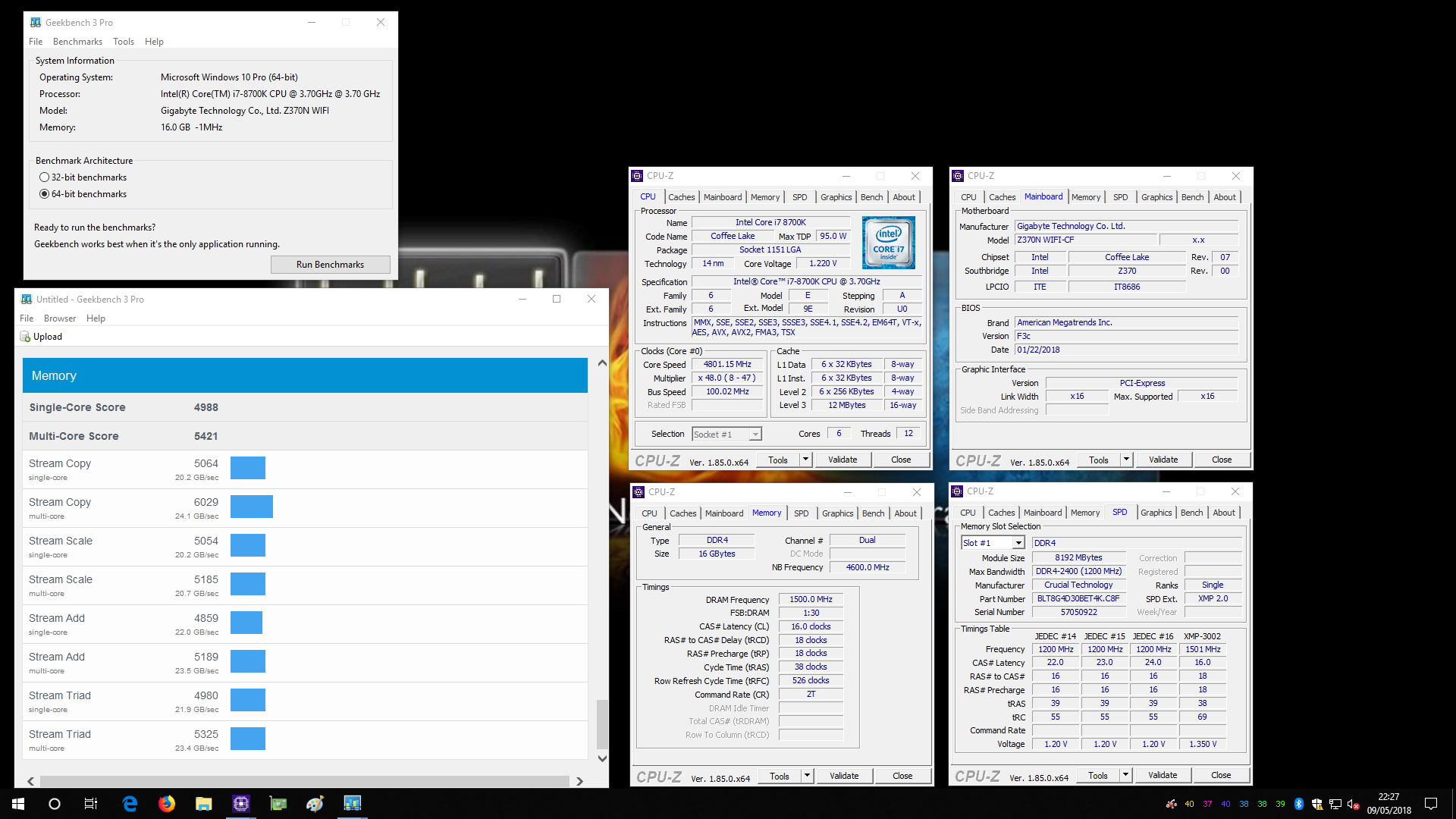Click the Multi-Core Score row in Geekbench
1456x819 pixels.
[x=305, y=436]
